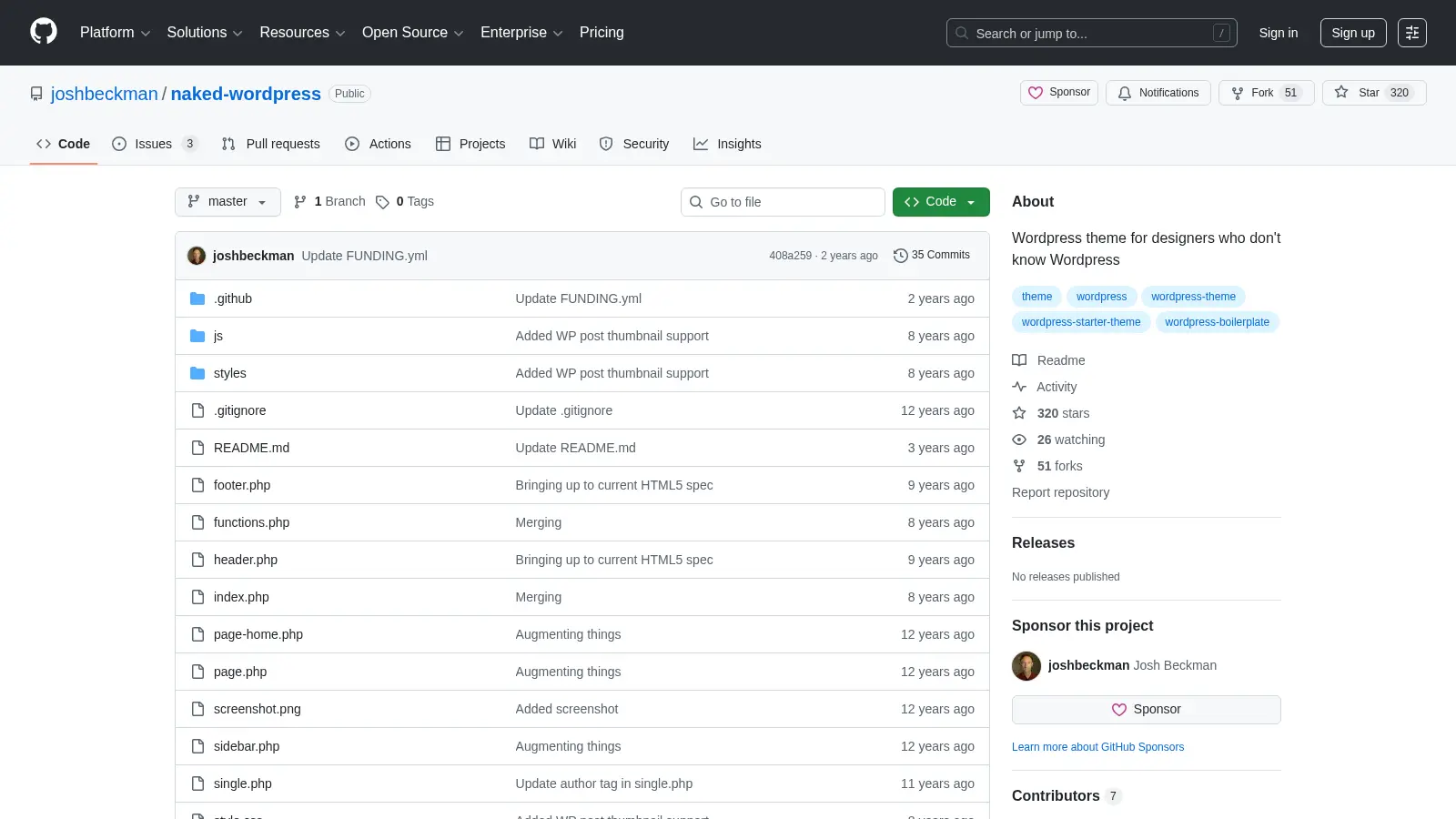
Task: Click the screenshot.png file icon
Action: click(x=197, y=709)
